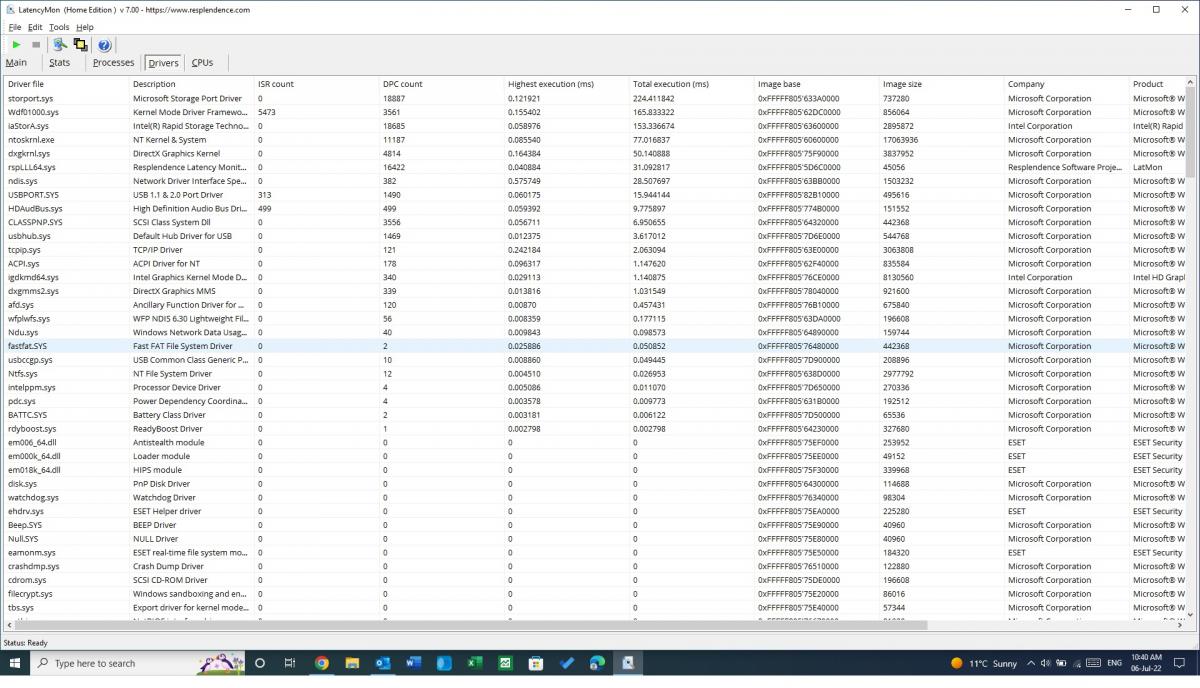This screenshot has height=688, width=1200.
Task: Open Microsoft Edge from the taskbar
Action: coord(597,663)
